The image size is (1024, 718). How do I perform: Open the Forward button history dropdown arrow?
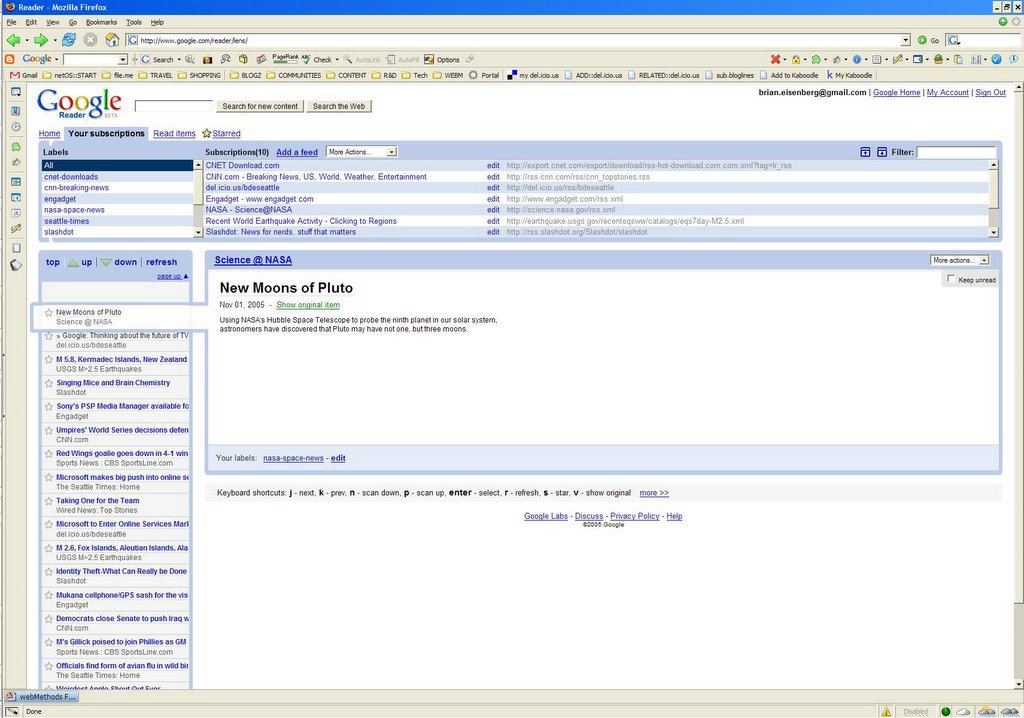[x=54, y=41]
